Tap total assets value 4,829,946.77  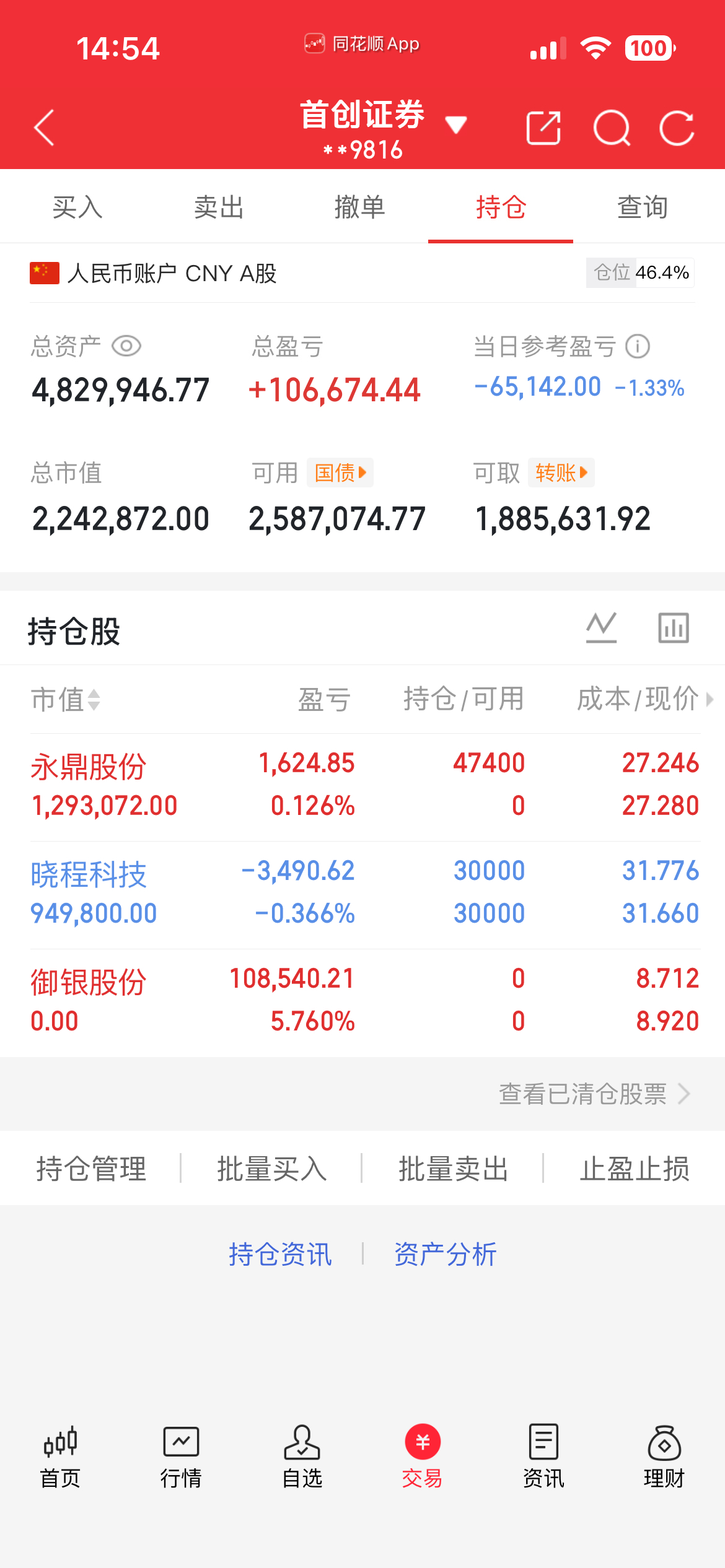[x=121, y=390]
